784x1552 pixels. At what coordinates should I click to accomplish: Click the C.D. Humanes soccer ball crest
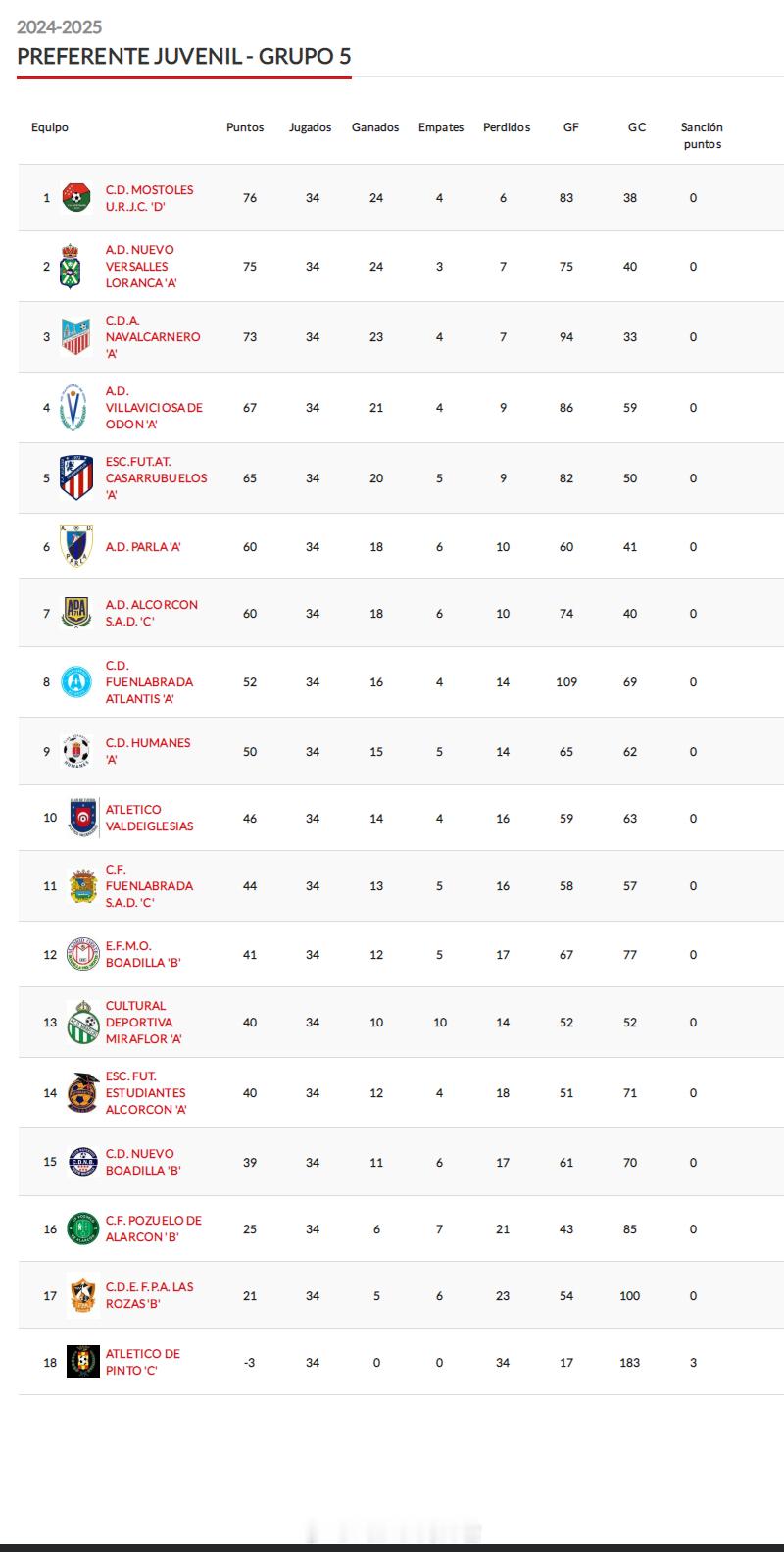(76, 751)
